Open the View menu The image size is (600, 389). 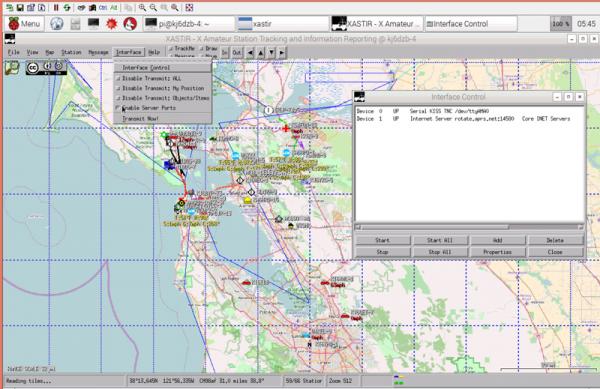coord(33,52)
